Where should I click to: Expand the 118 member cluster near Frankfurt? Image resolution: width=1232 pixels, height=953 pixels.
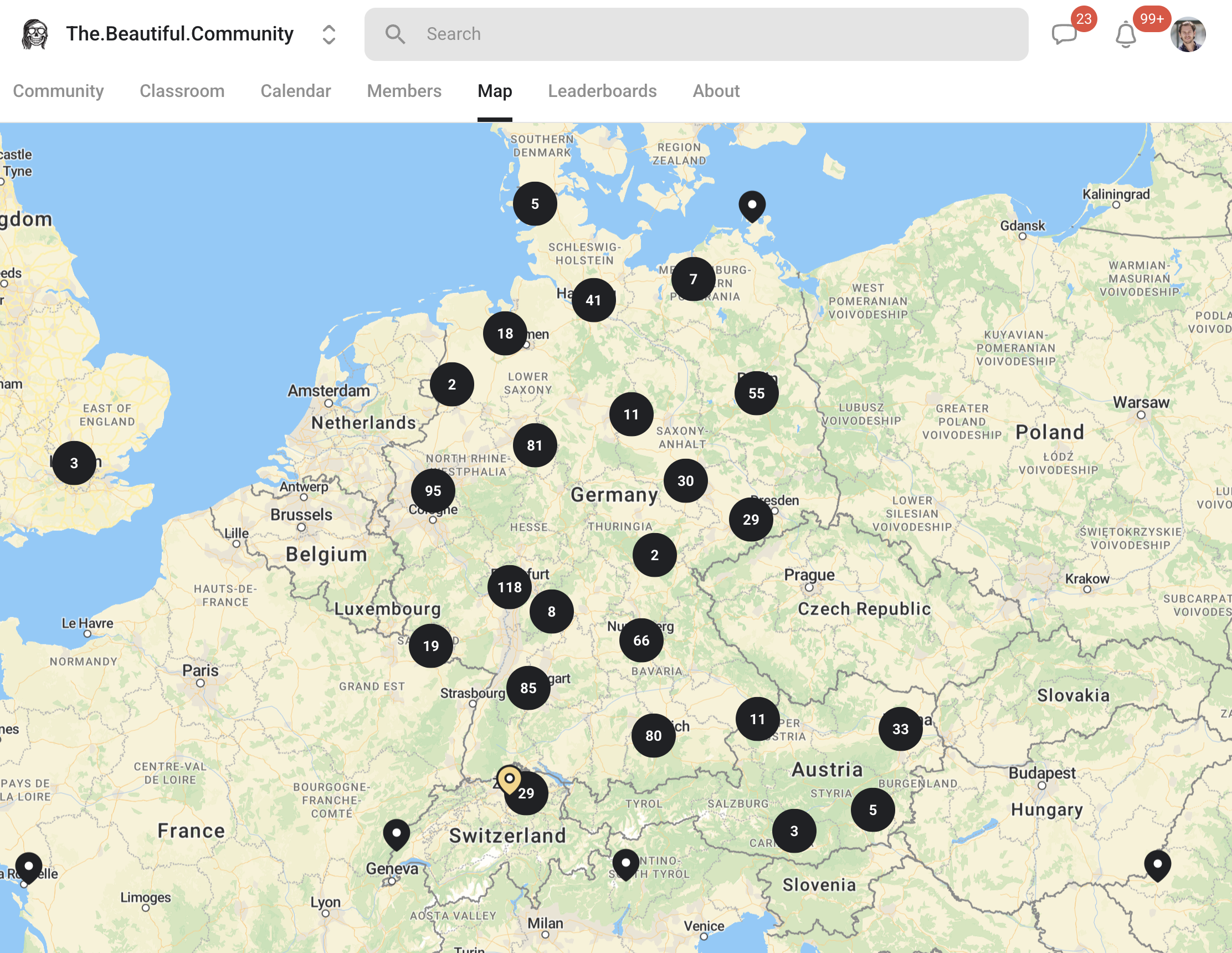(510, 587)
